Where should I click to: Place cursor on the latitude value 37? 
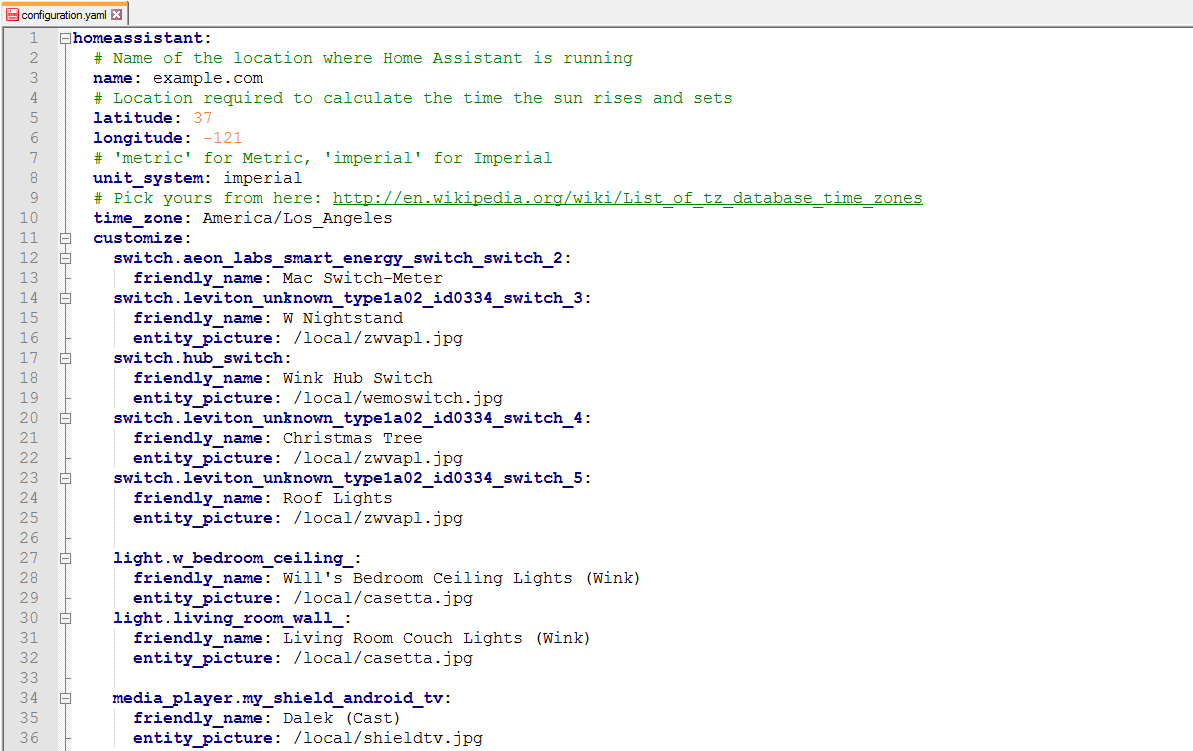[x=201, y=117]
